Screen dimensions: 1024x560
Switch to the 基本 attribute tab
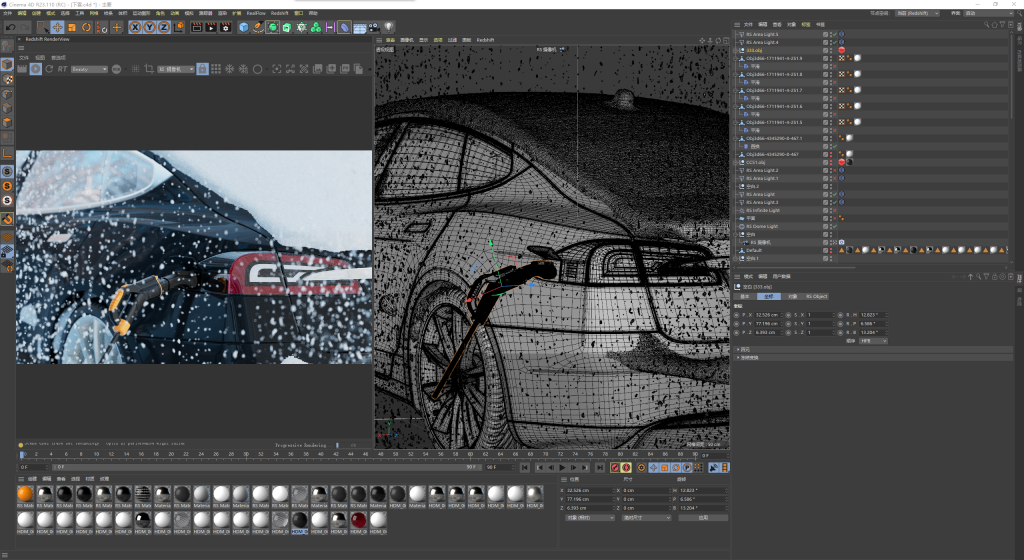click(744, 296)
